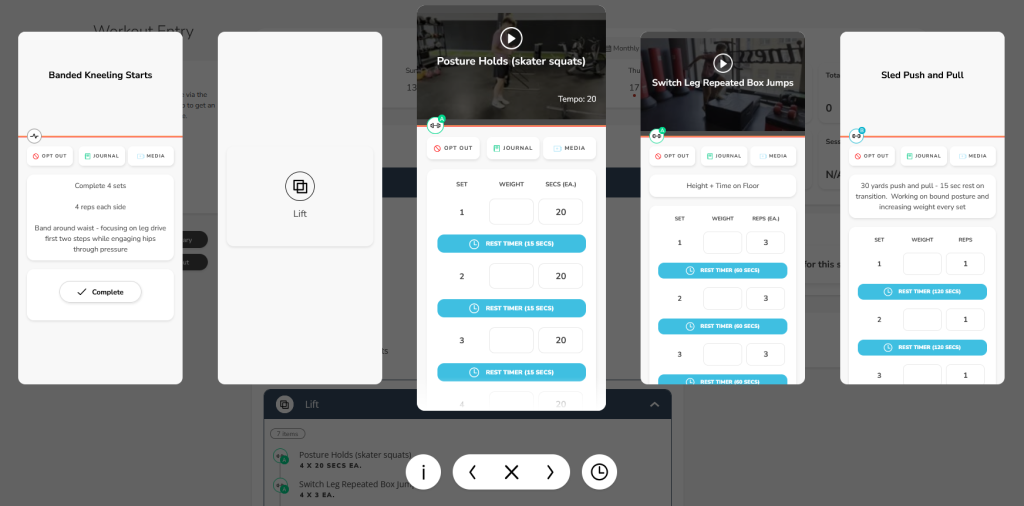Go to next exercise card with right chevron
This screenshot has width=1024, height=506.
550,472
